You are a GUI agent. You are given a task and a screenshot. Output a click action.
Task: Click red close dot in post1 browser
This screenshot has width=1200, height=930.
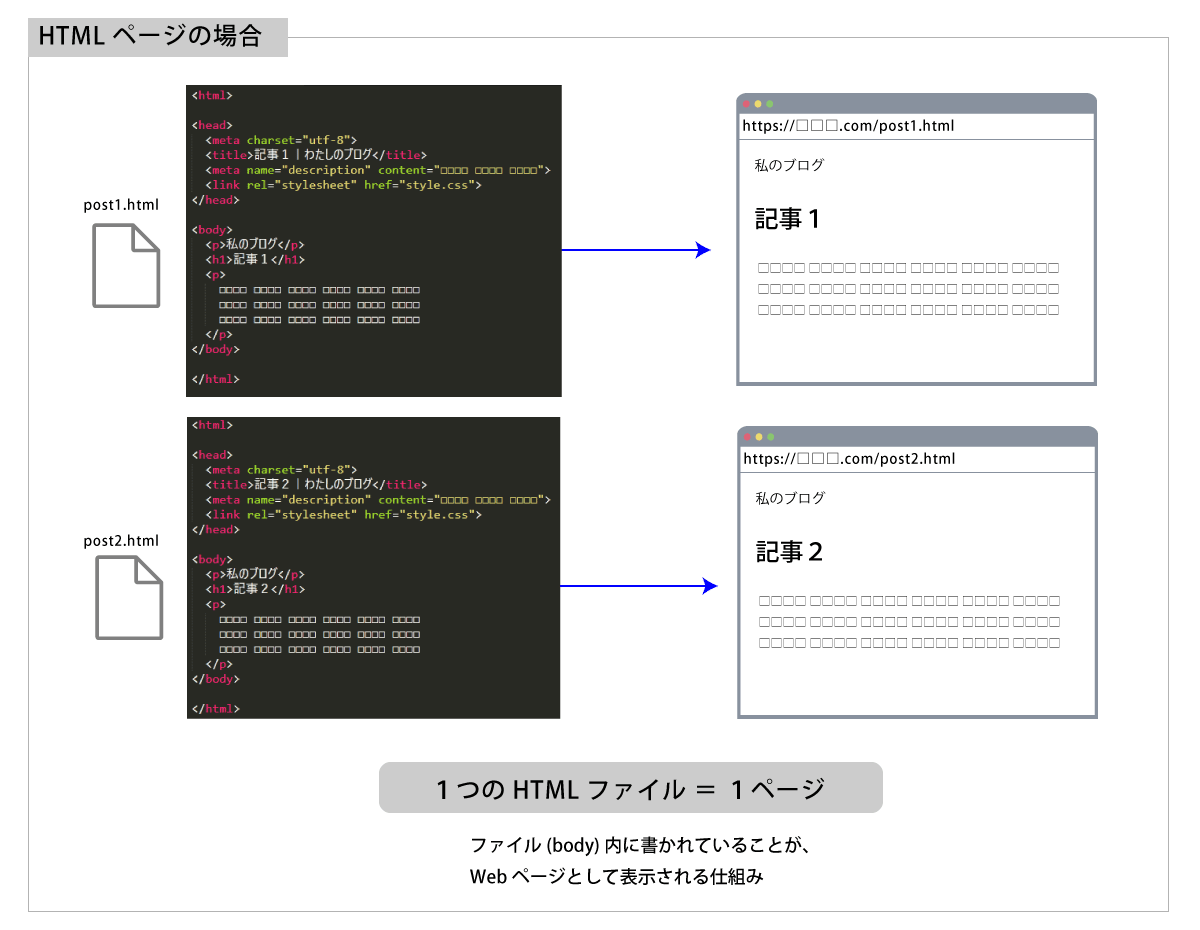click(746, 104)
